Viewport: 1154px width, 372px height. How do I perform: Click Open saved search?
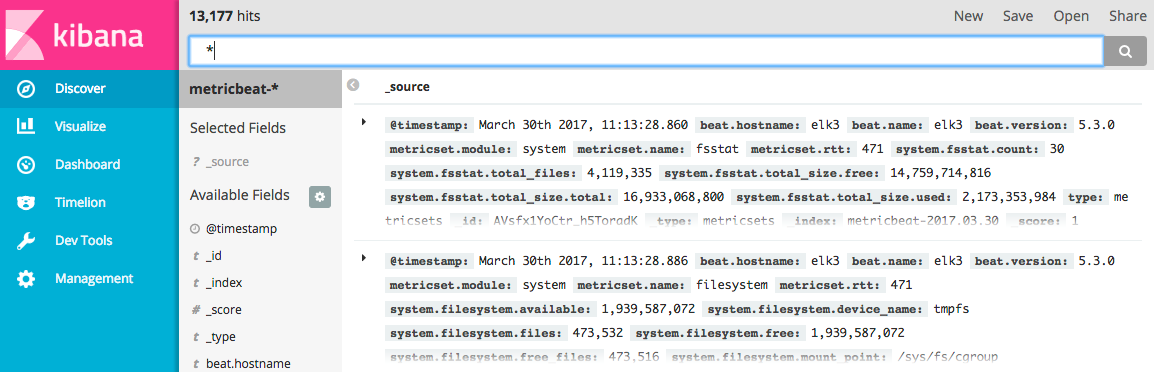tap(1071, 16)
